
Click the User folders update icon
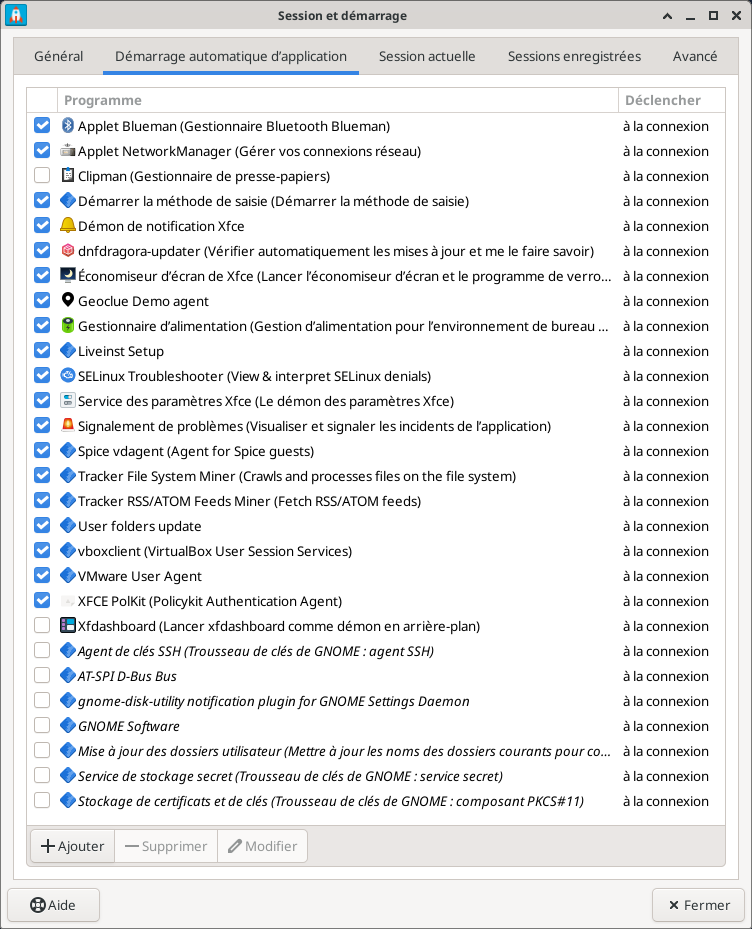click(x=68, y=526)
